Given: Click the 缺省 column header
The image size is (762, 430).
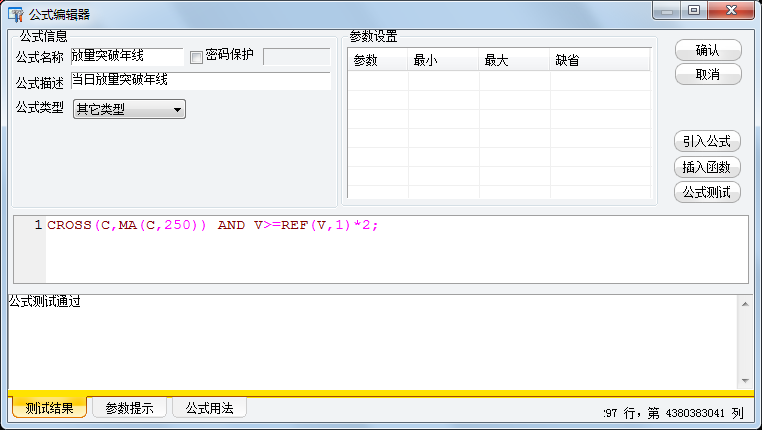Looking at the screenshot, I should click(600, 60).
